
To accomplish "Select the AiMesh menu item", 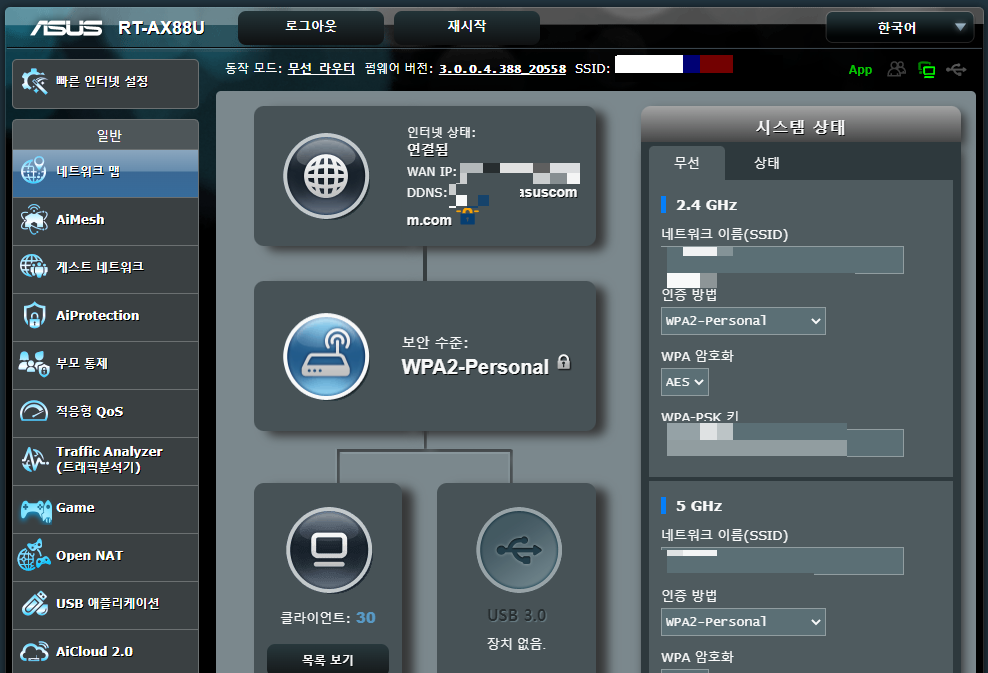I will (105, 220).
